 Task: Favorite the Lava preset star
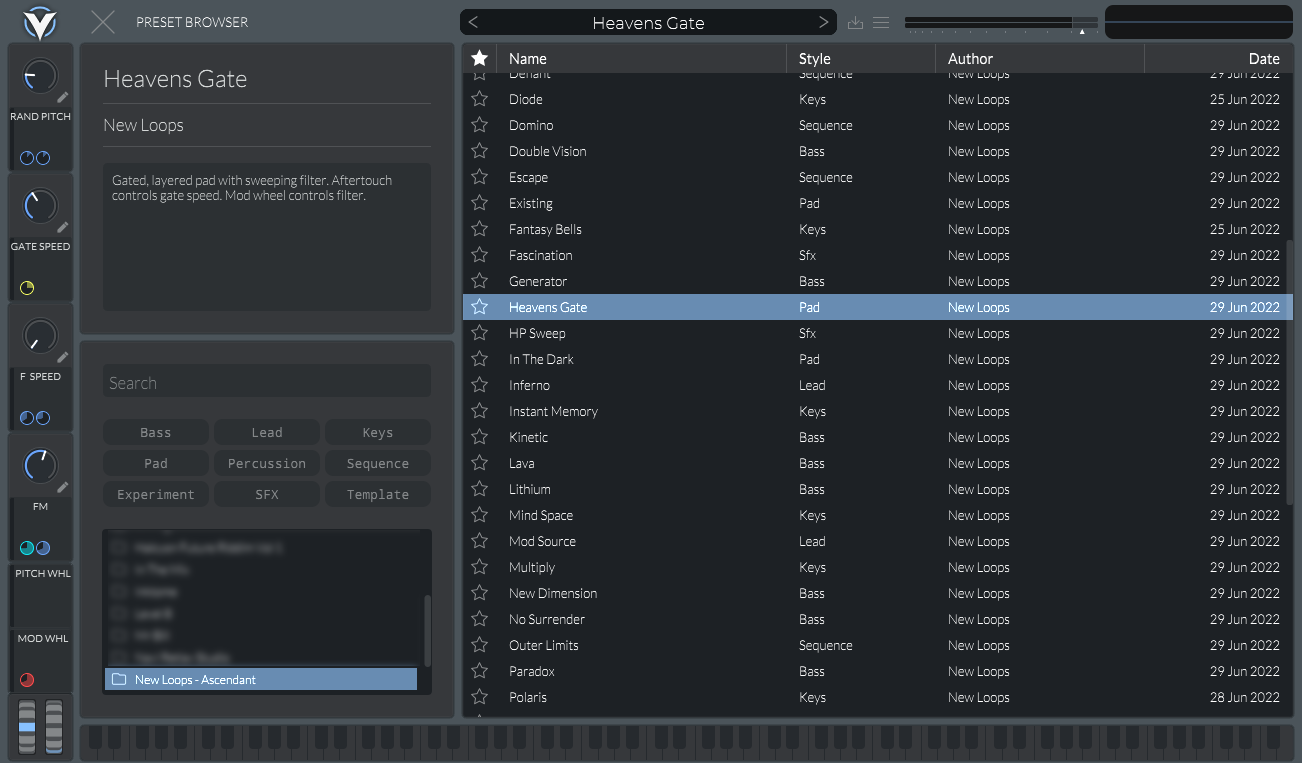point(480,463)
